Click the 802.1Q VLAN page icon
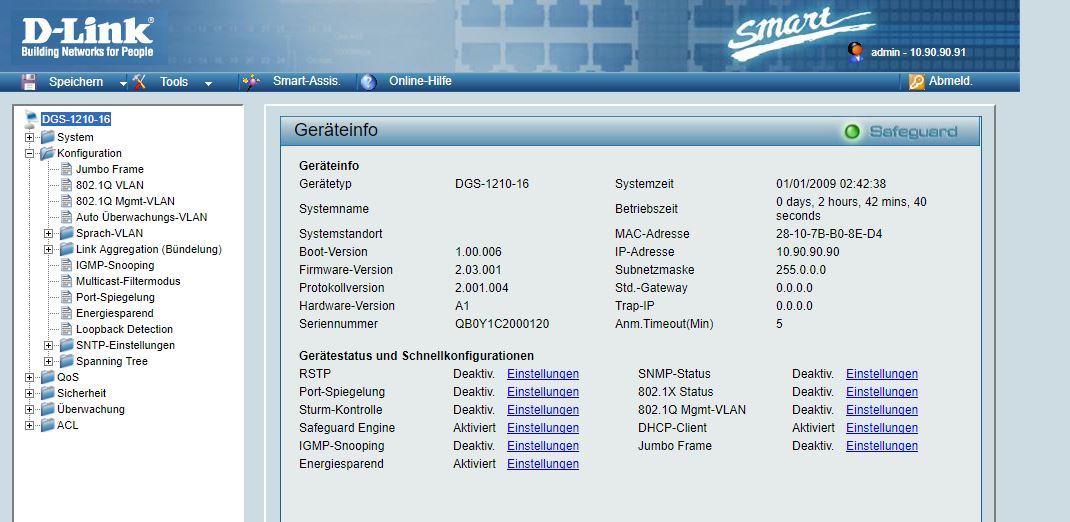 tap(66, 185)
